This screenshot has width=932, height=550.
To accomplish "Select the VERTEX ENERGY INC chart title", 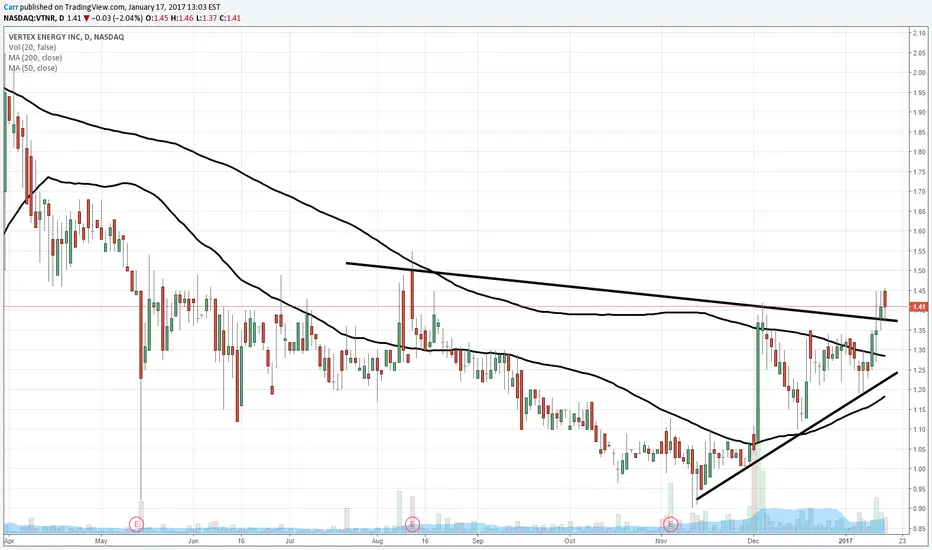I will click(67, 37).
